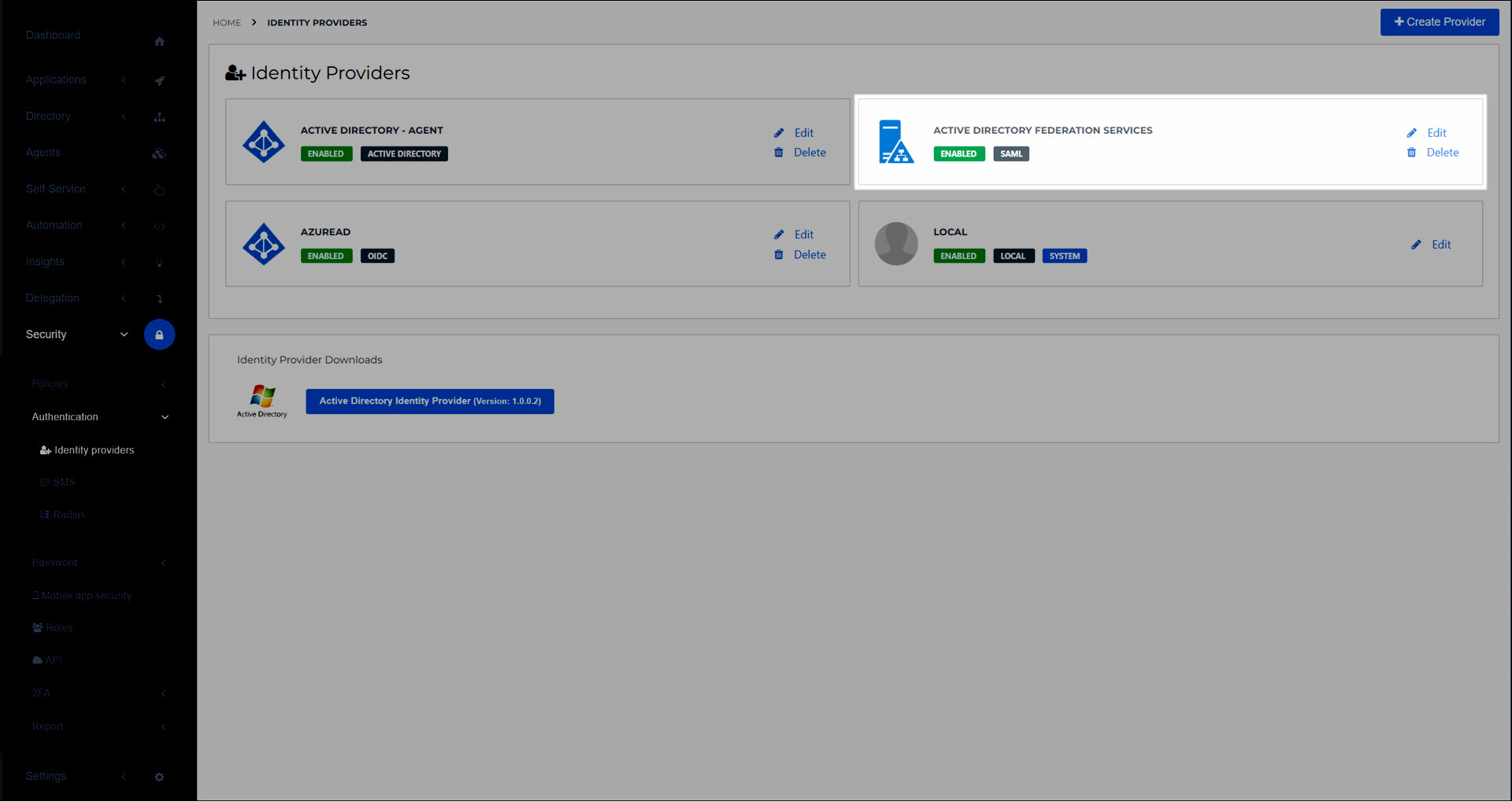Viewport: 1512px width, 802px height.
Task: Click the Settings gear icon
Action: (x=159, y=777)
